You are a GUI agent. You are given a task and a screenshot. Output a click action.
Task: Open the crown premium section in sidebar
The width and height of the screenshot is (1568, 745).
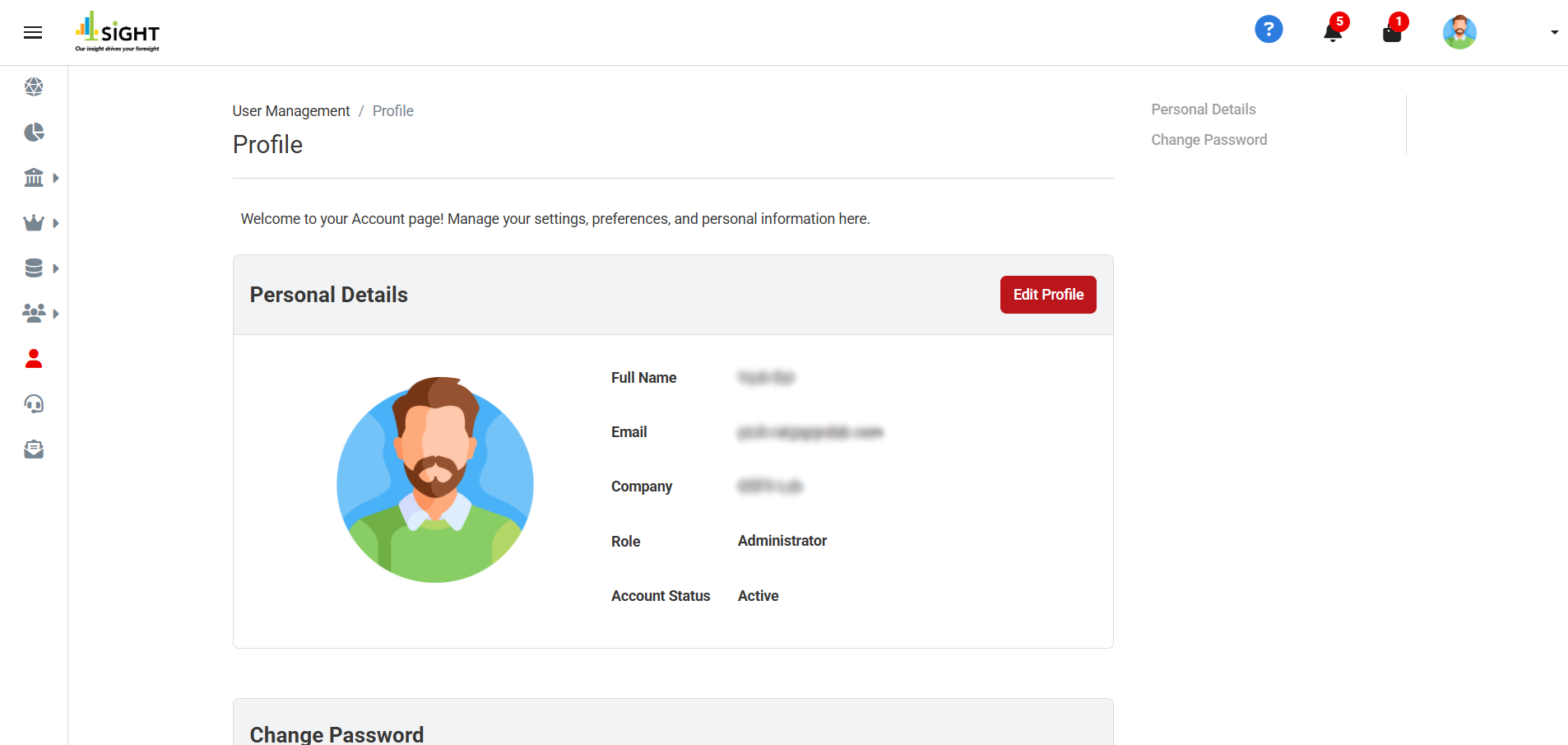pos(33,222)
